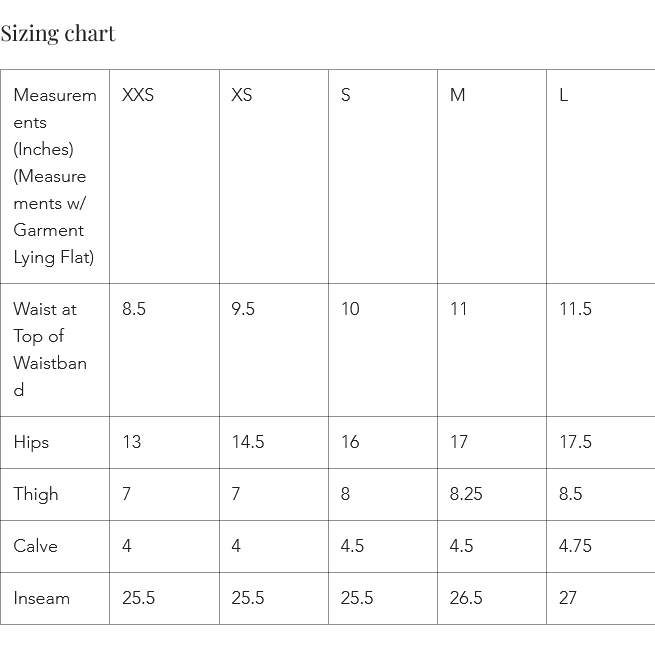Click the L size column header
This screenshot has height=662, width=655.
pos(563,95)
